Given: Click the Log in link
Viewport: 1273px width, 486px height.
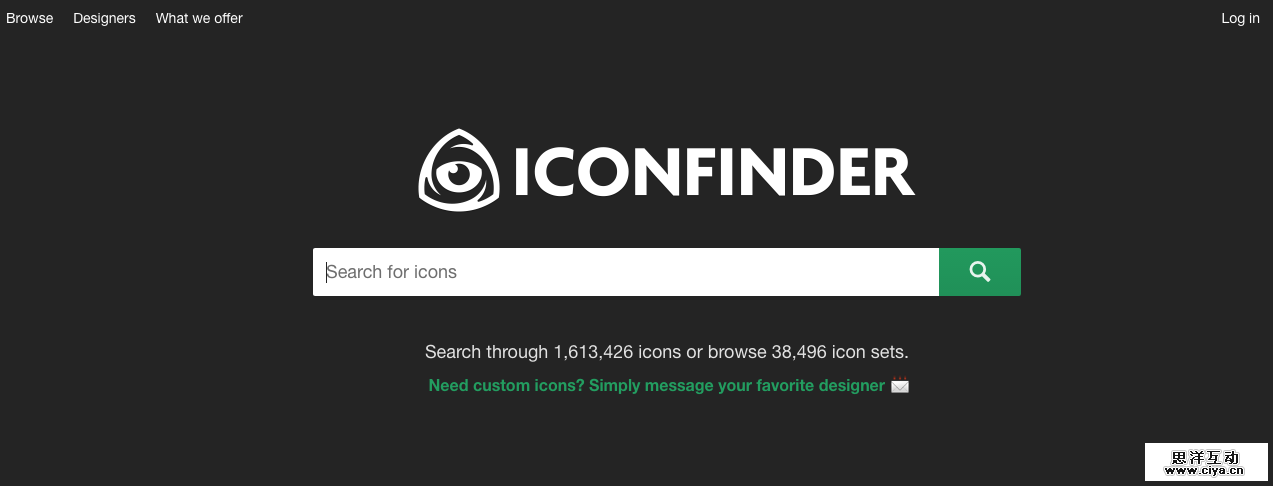Looking at the screenshot, I should click(1240, 18).
